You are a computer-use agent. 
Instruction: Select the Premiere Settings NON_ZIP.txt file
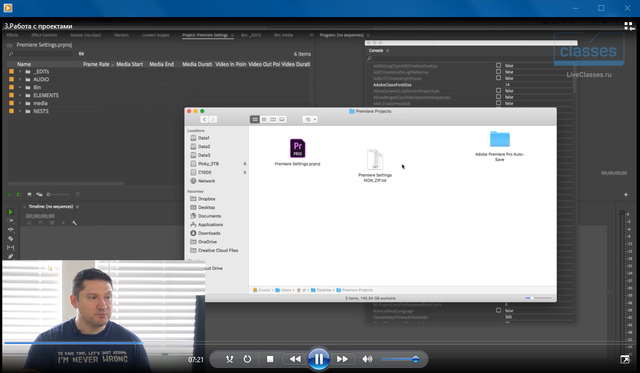375,166
